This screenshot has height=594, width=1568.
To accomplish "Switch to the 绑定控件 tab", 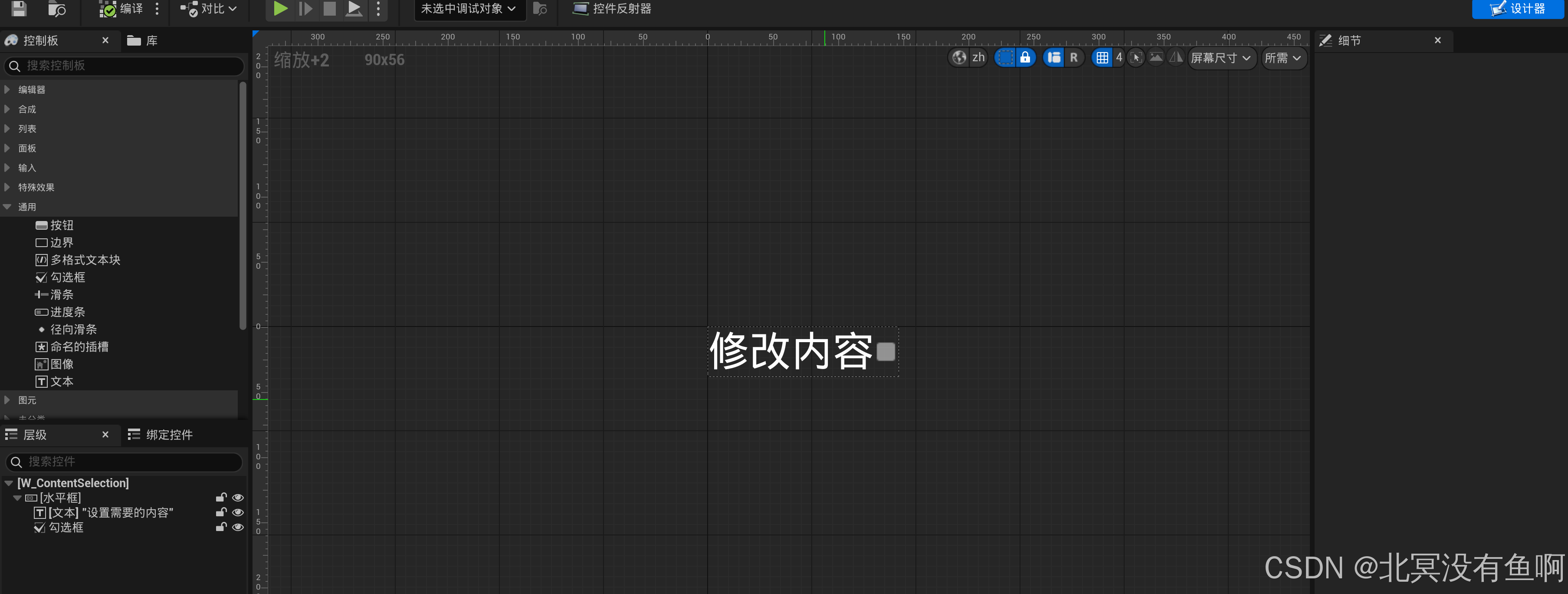I will click(x=161, y=435).
